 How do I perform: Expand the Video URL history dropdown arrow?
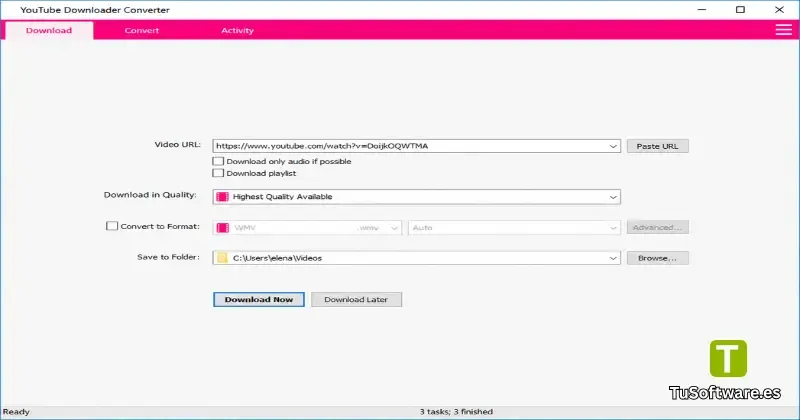click(x=613, y=146)
